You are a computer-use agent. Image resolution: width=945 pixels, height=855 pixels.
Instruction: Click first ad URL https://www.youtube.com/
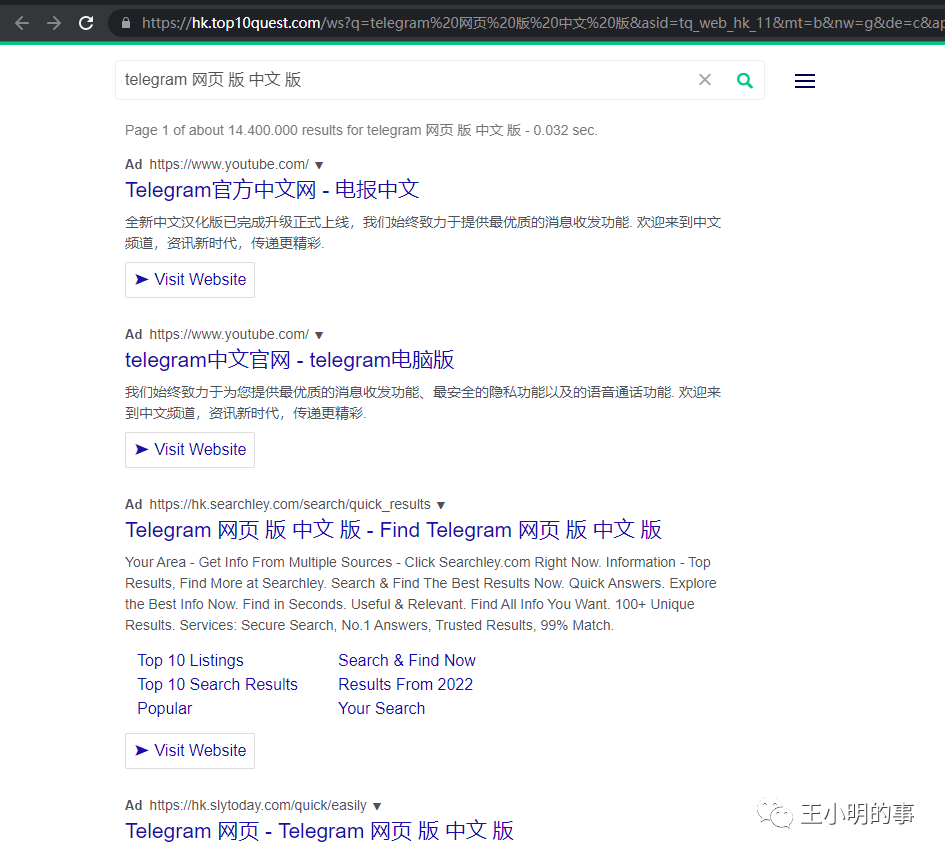(229, 164)
